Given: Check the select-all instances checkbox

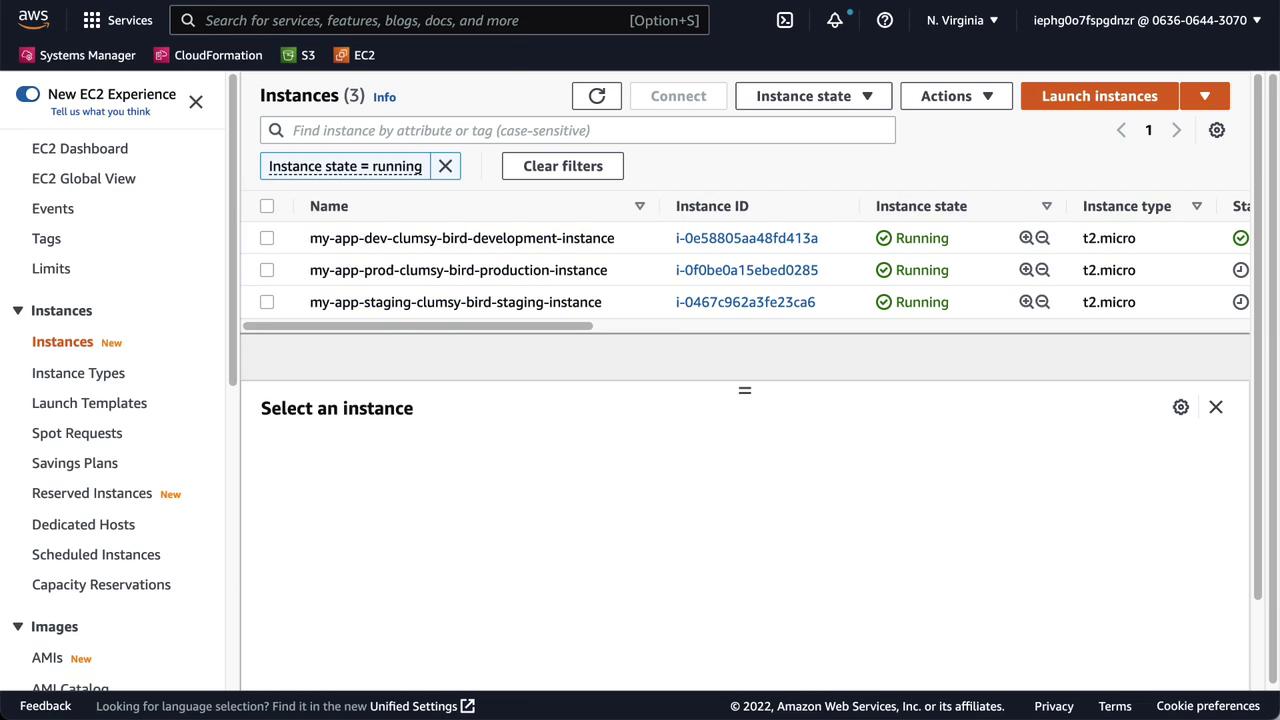Looking at the screenshot, I should 267,206.
